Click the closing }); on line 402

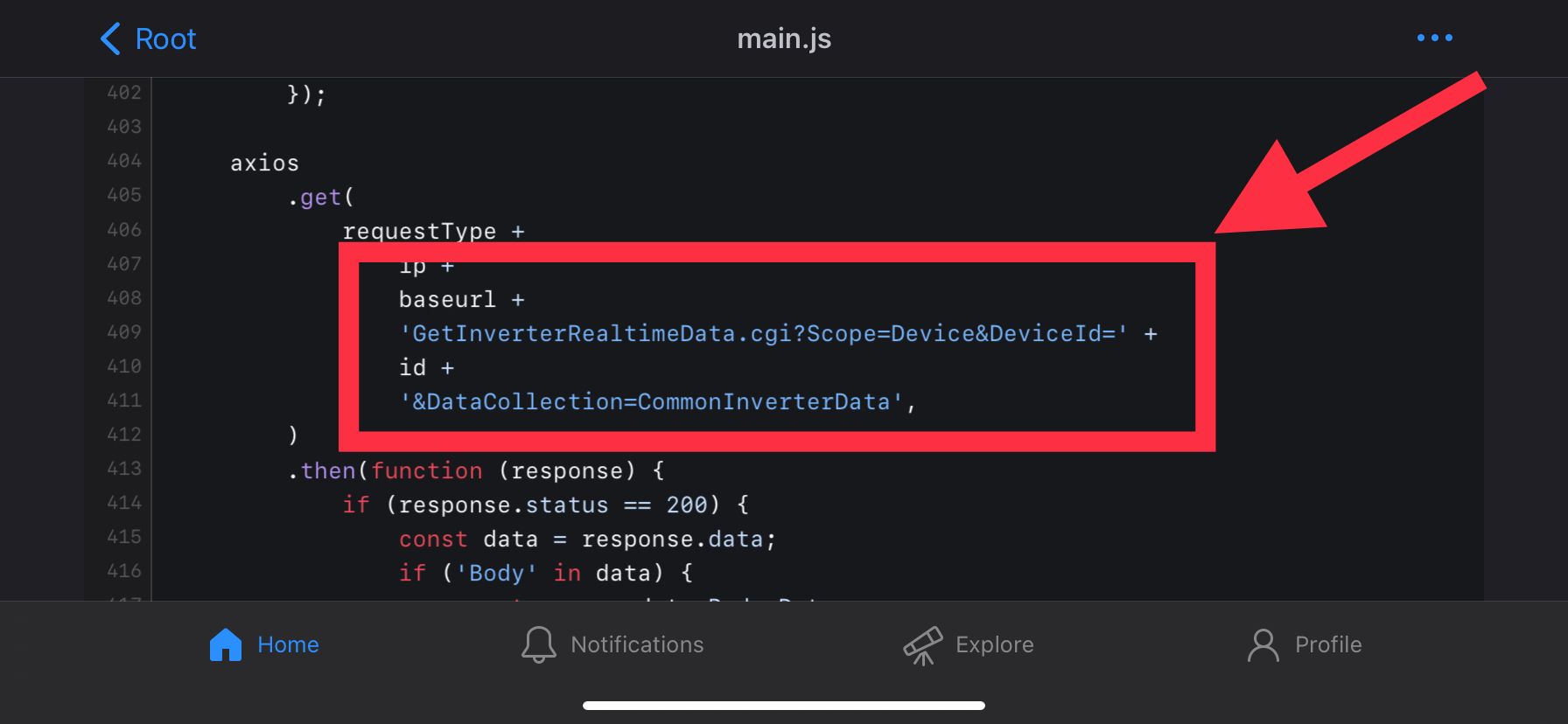click(x=306, y=94)
